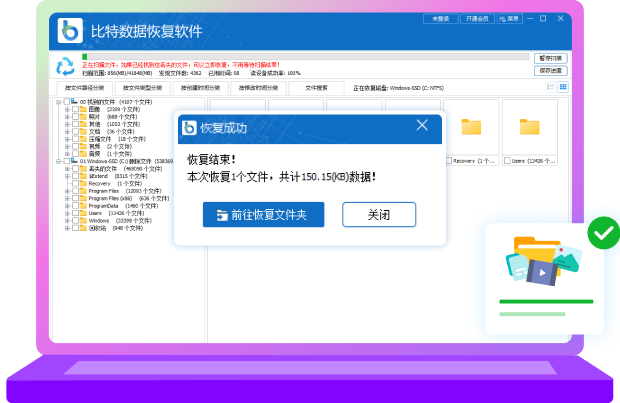This screenshot has height=403, width=620.
Task: Click the 保存进度 button
Action: coord(551,70)
